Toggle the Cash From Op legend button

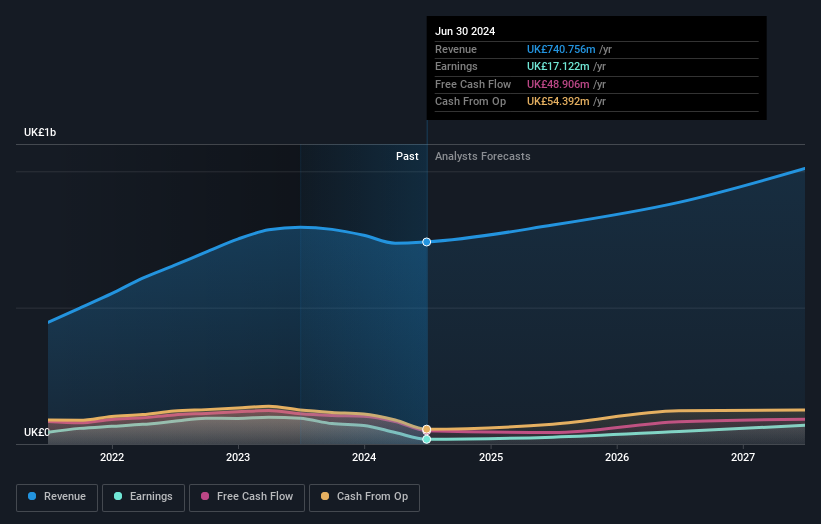click(364, 497)
